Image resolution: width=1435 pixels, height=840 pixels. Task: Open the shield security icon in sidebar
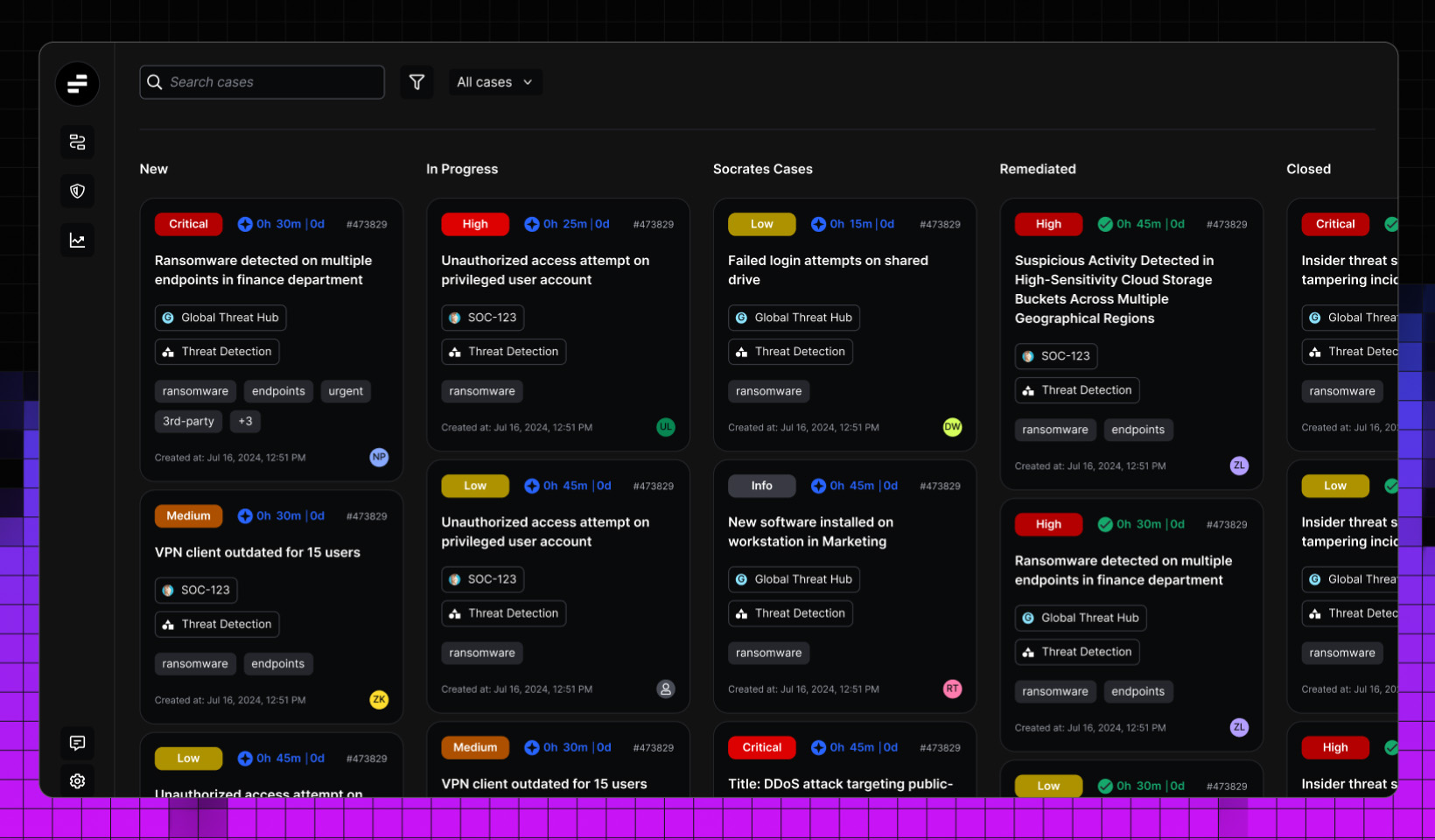[77, 191]
